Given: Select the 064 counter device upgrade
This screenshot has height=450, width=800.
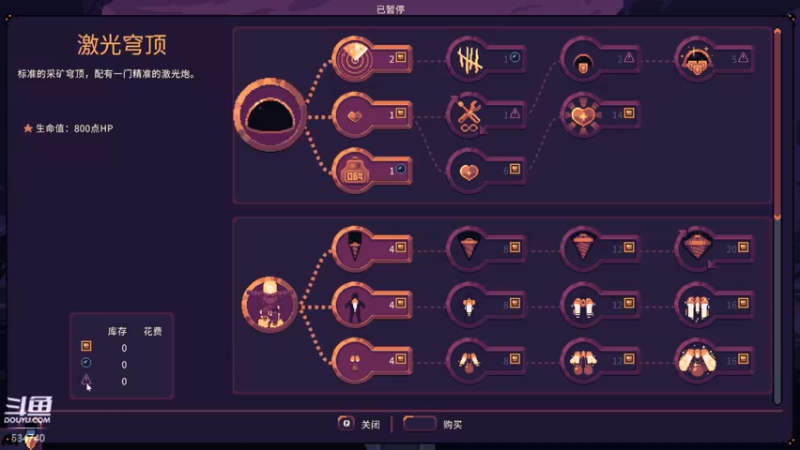Looking at the screenshot, I should point(371,171).
